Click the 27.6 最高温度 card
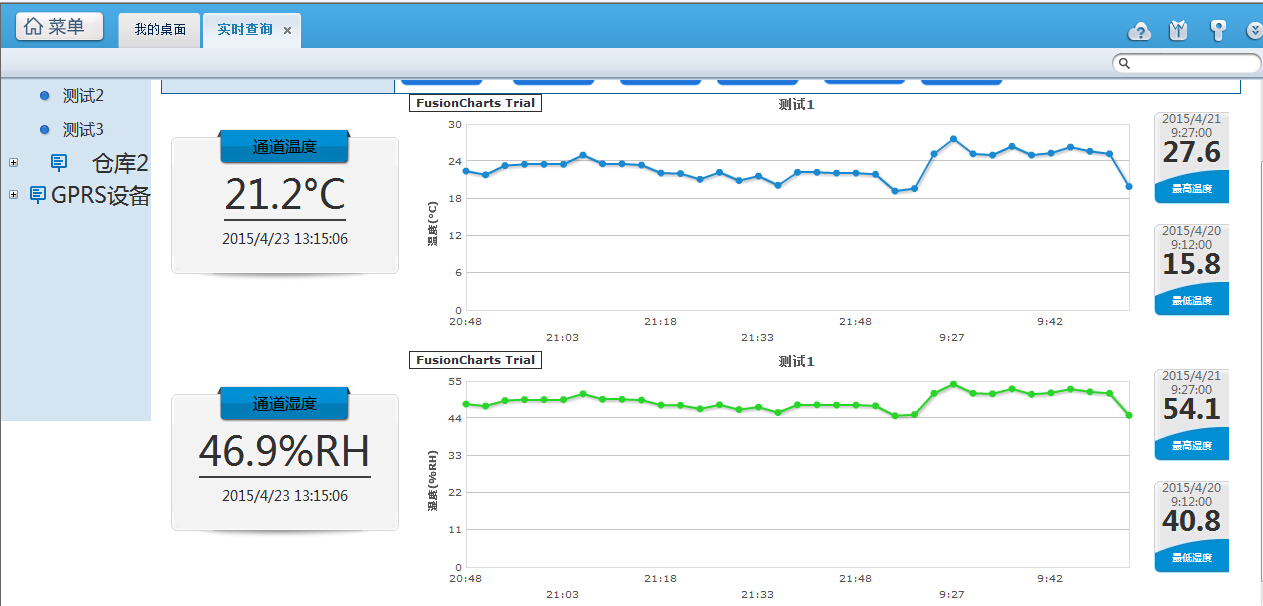The image size is (1263, 606). [x=1191, y=158]
